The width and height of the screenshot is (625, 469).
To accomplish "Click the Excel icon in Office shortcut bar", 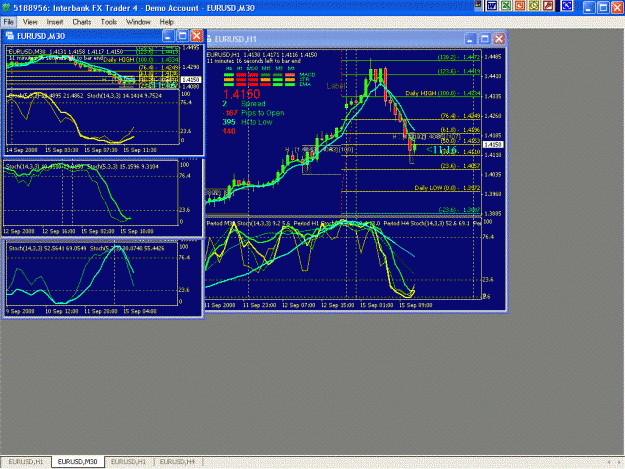I will (x=506, y=6).
